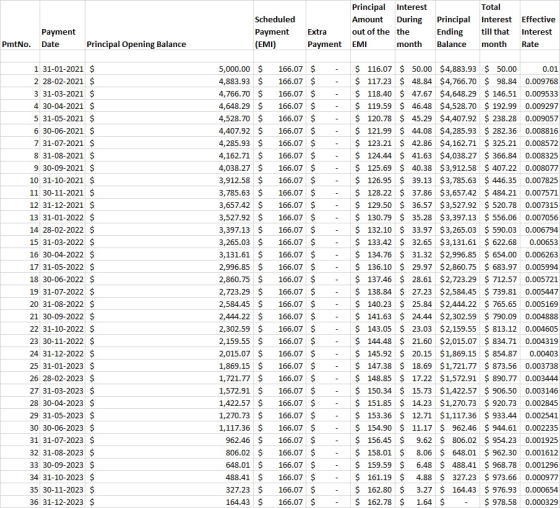Click effective rate cell 0.00653

tap(540, 242)
